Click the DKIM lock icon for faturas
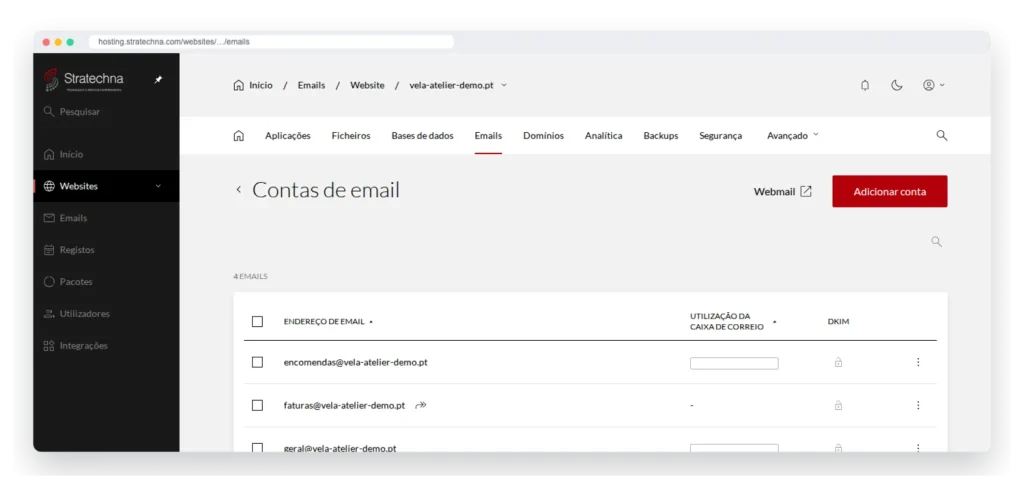The height and width of the screenshot is (489, 1024). (x=839, y=405)
